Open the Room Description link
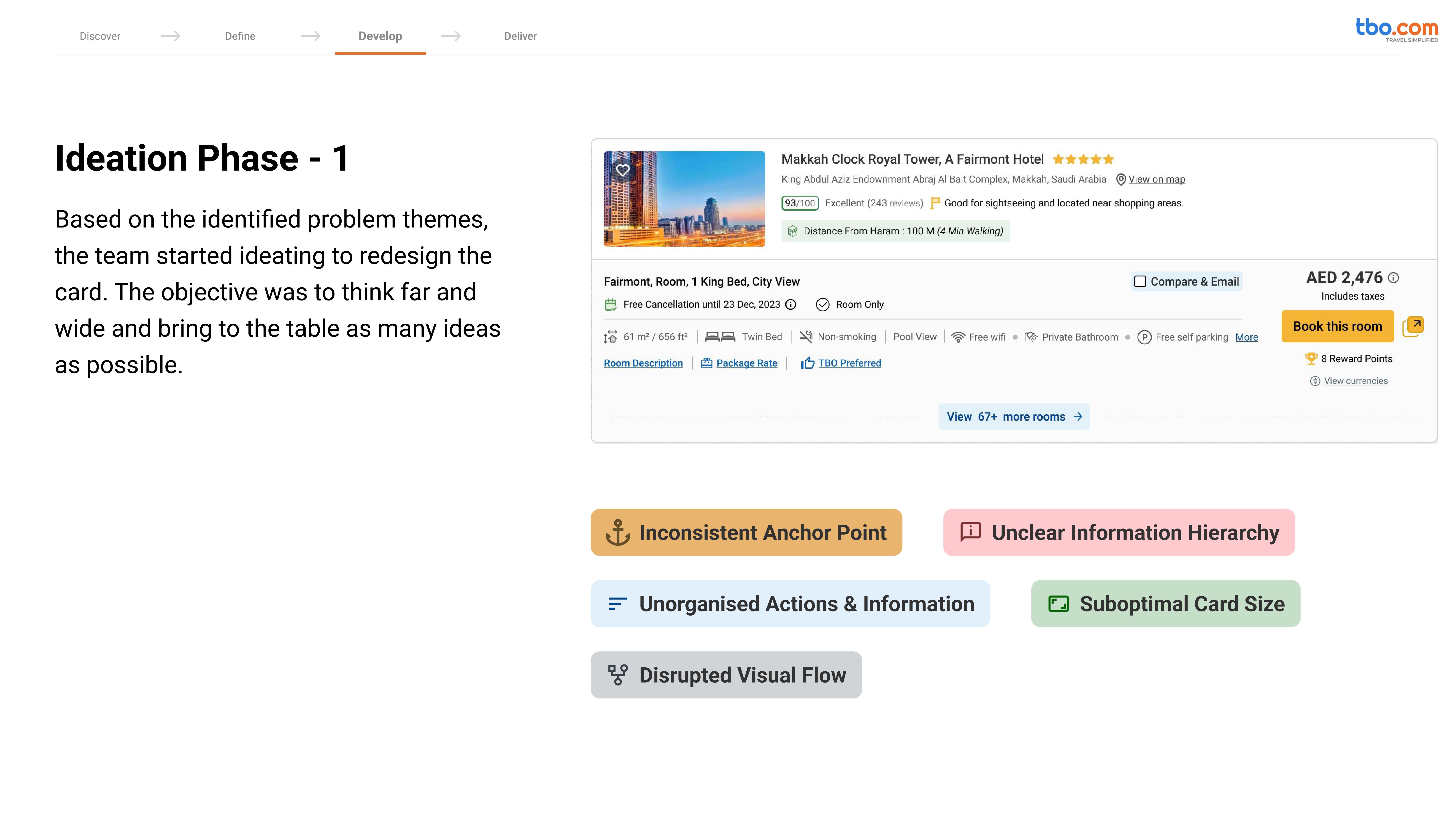 pyautogui.click(x=643, y=363)
